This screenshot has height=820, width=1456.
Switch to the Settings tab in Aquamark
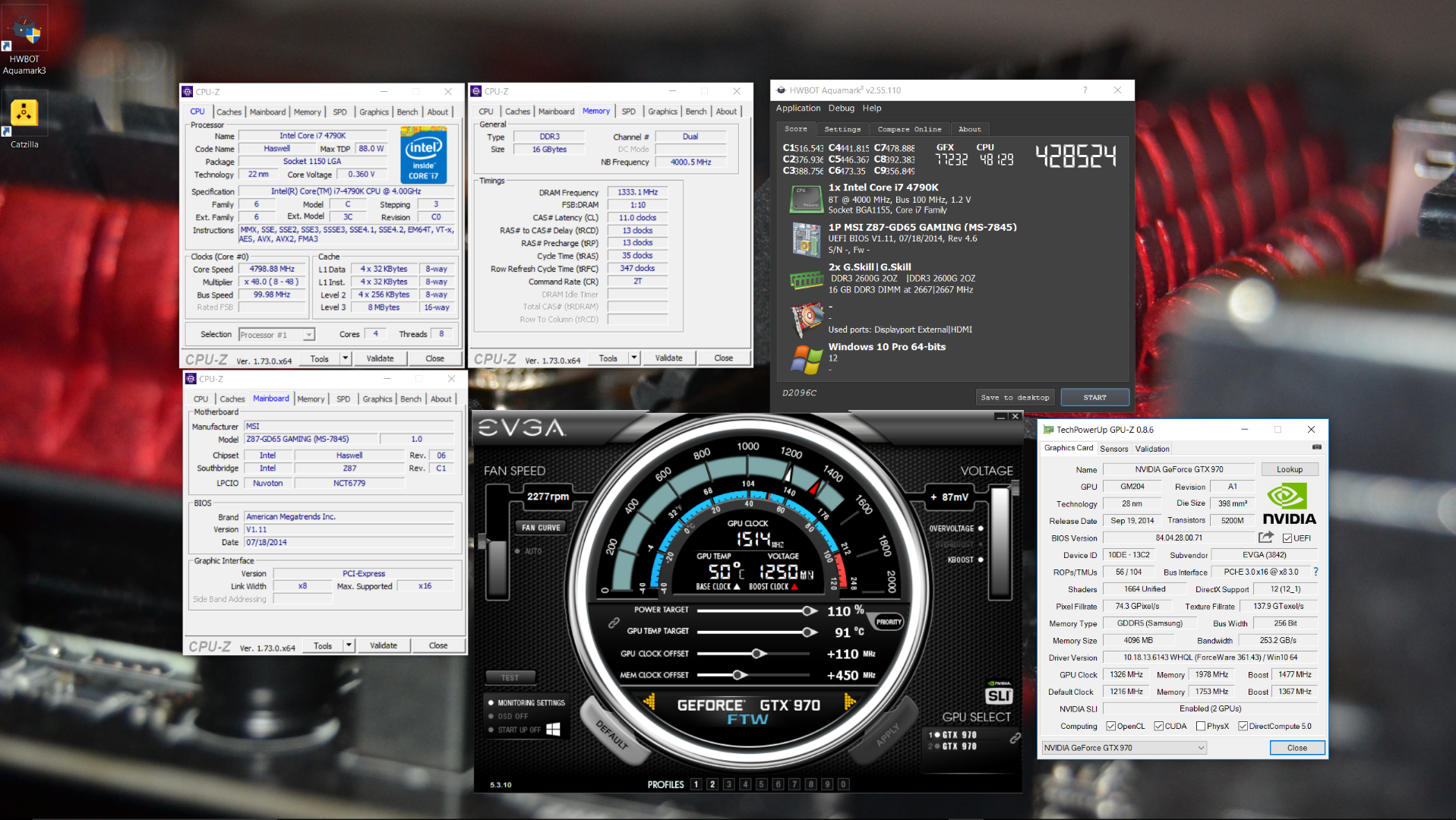click(x=842, y=129)
